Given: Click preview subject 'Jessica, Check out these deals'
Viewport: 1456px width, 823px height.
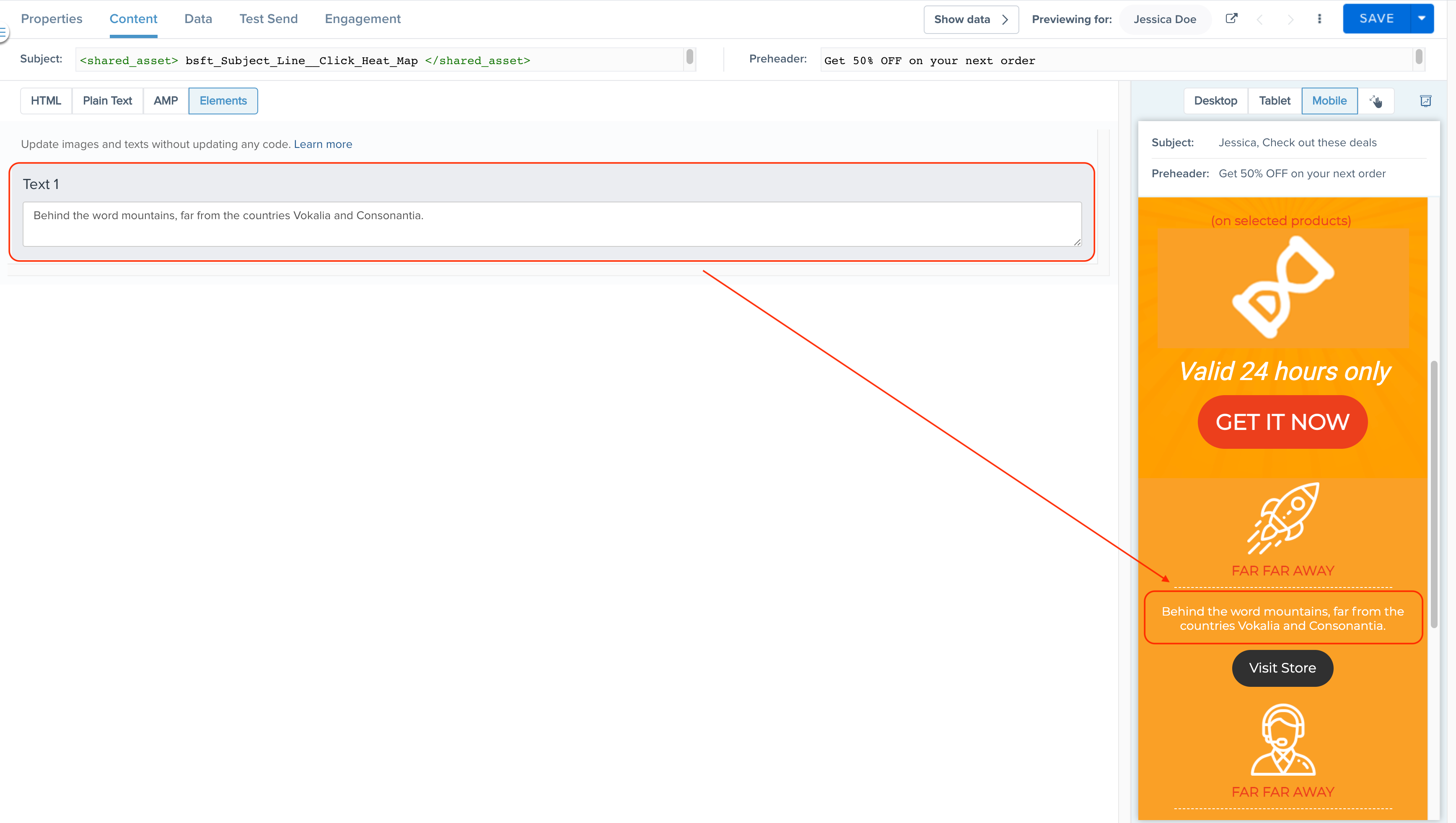Looking at the screenshot, I should click(x=1297, y=142).
